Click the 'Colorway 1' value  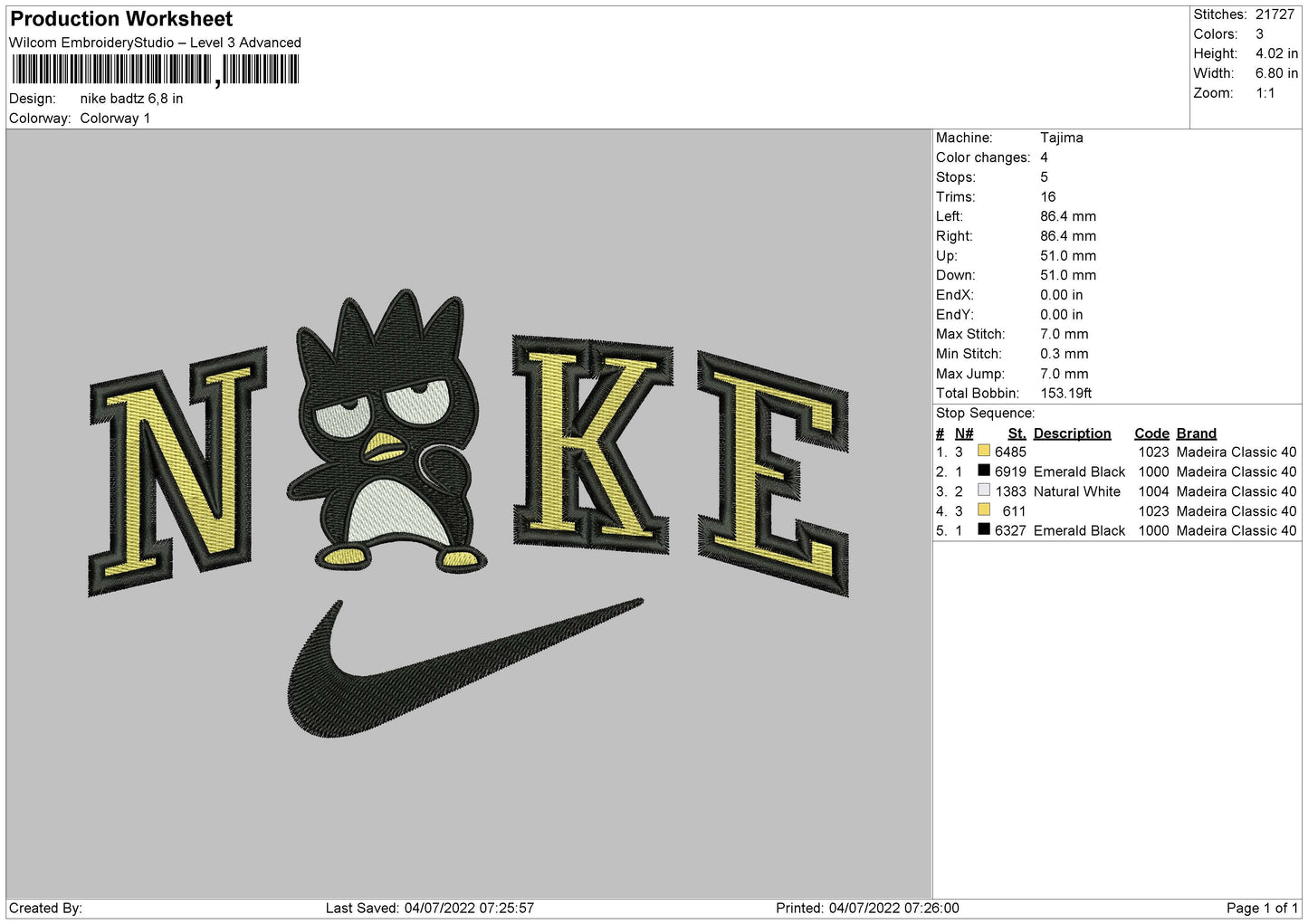(x=115, y=119)
